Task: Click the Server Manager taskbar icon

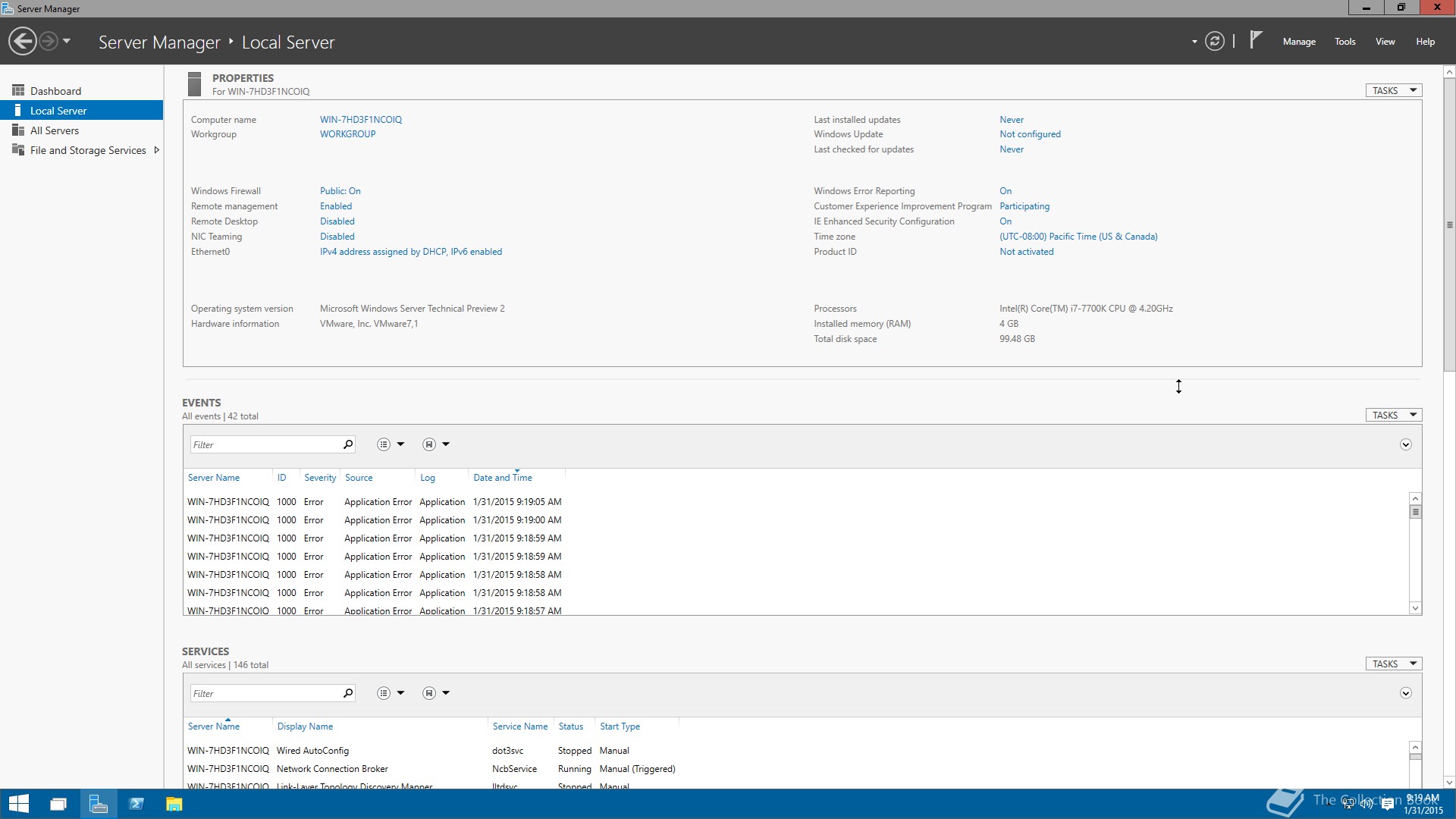Action: [x=98, y=804]
